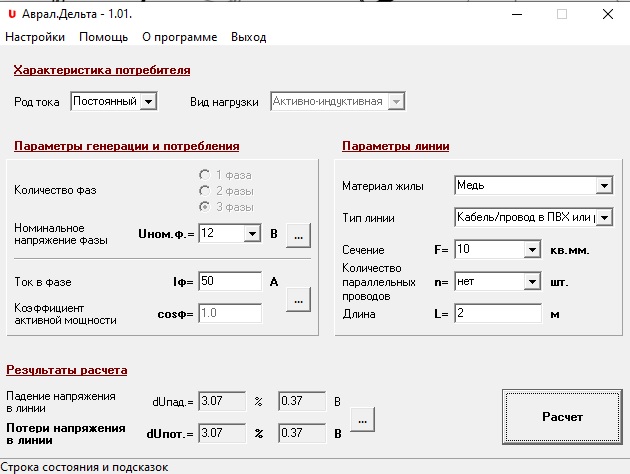
Task: Expand the Сечение F dropdown
Action: pos(532,249)
